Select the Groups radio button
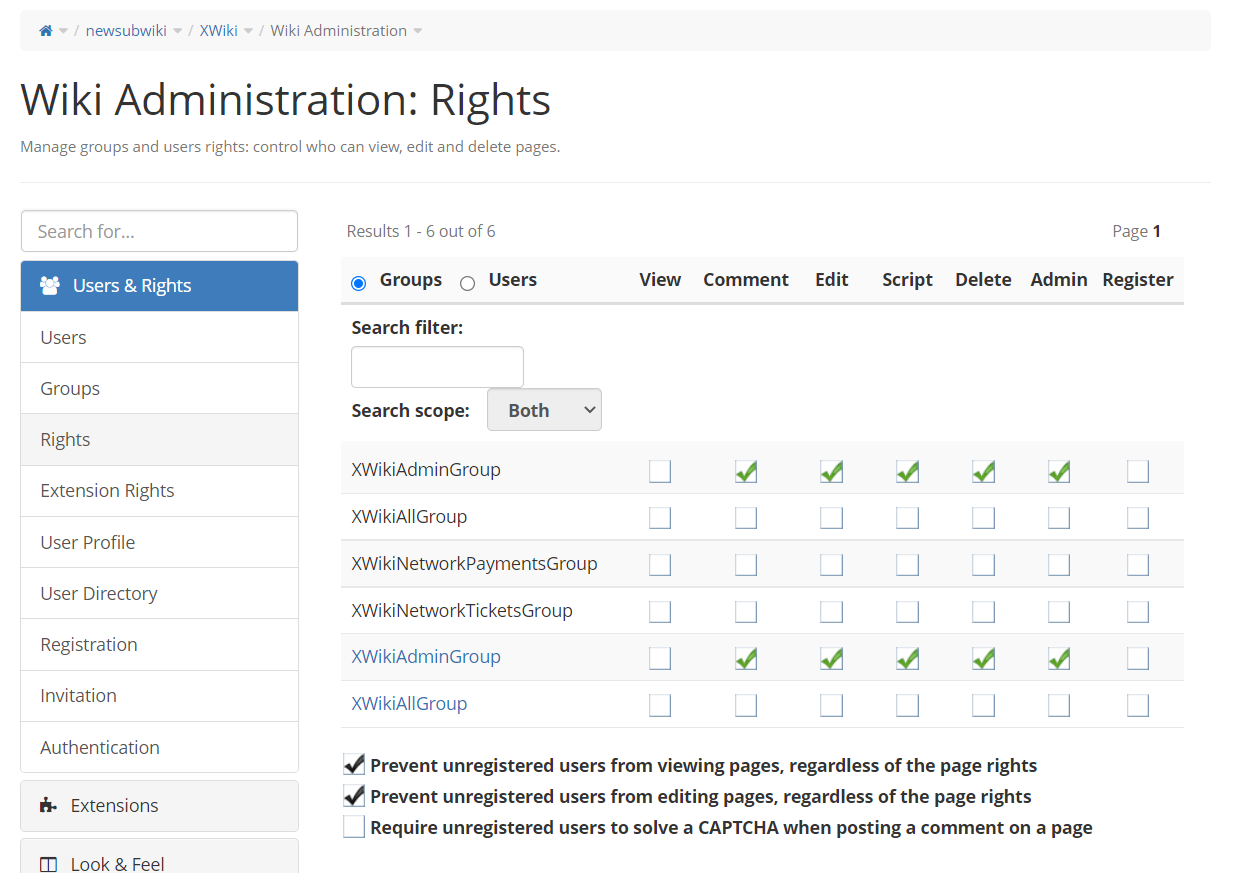1241x873 pixels. tap(358, 283)
